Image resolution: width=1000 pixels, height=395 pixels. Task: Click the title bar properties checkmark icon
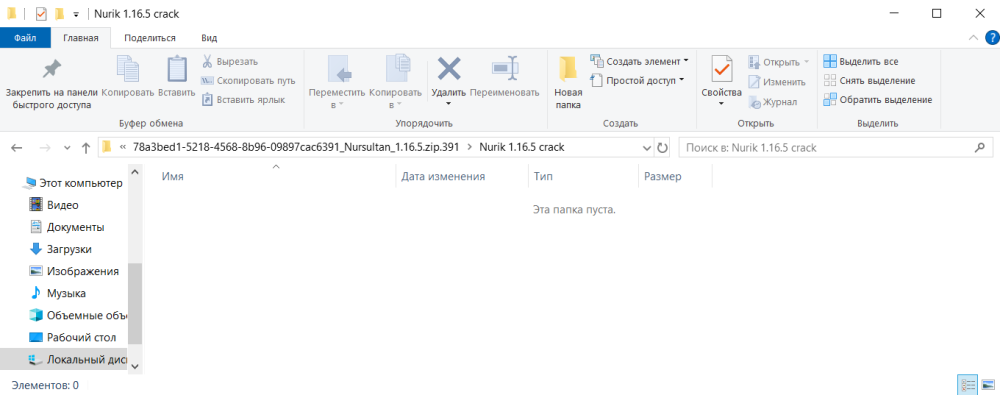[x=41, y=13]
